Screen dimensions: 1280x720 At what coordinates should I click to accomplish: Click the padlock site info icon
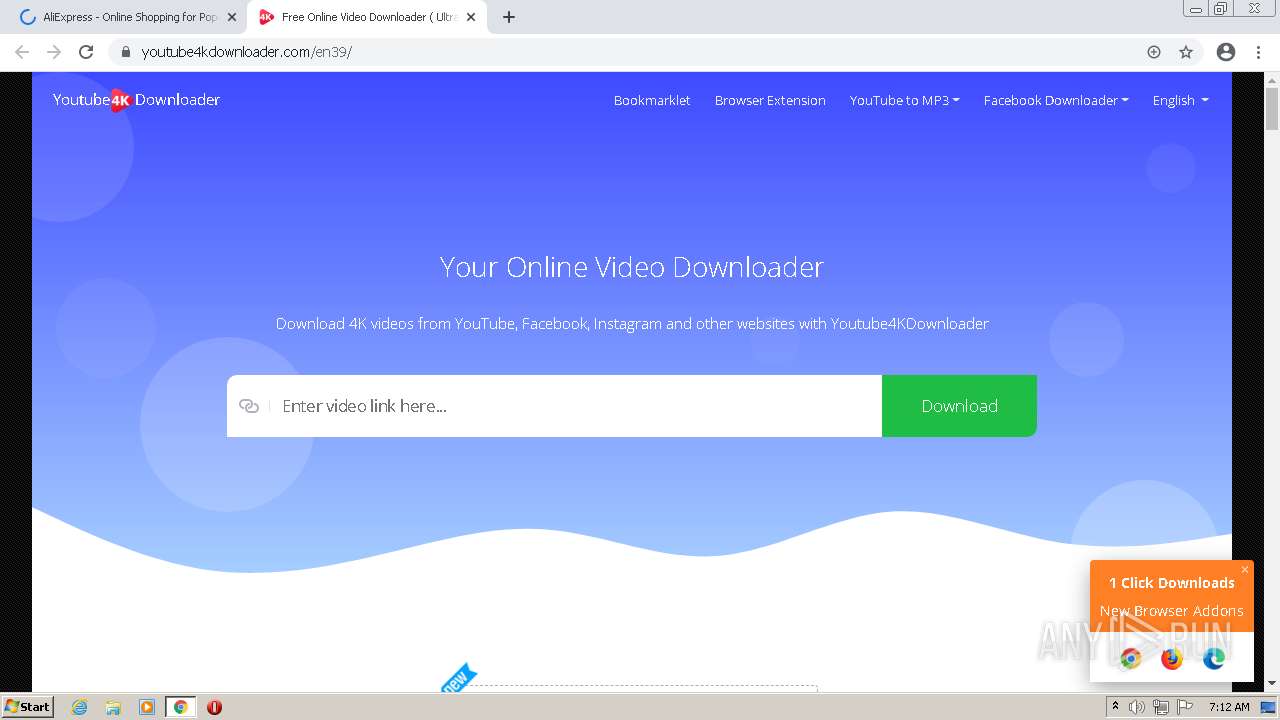[x=125, y=52]
